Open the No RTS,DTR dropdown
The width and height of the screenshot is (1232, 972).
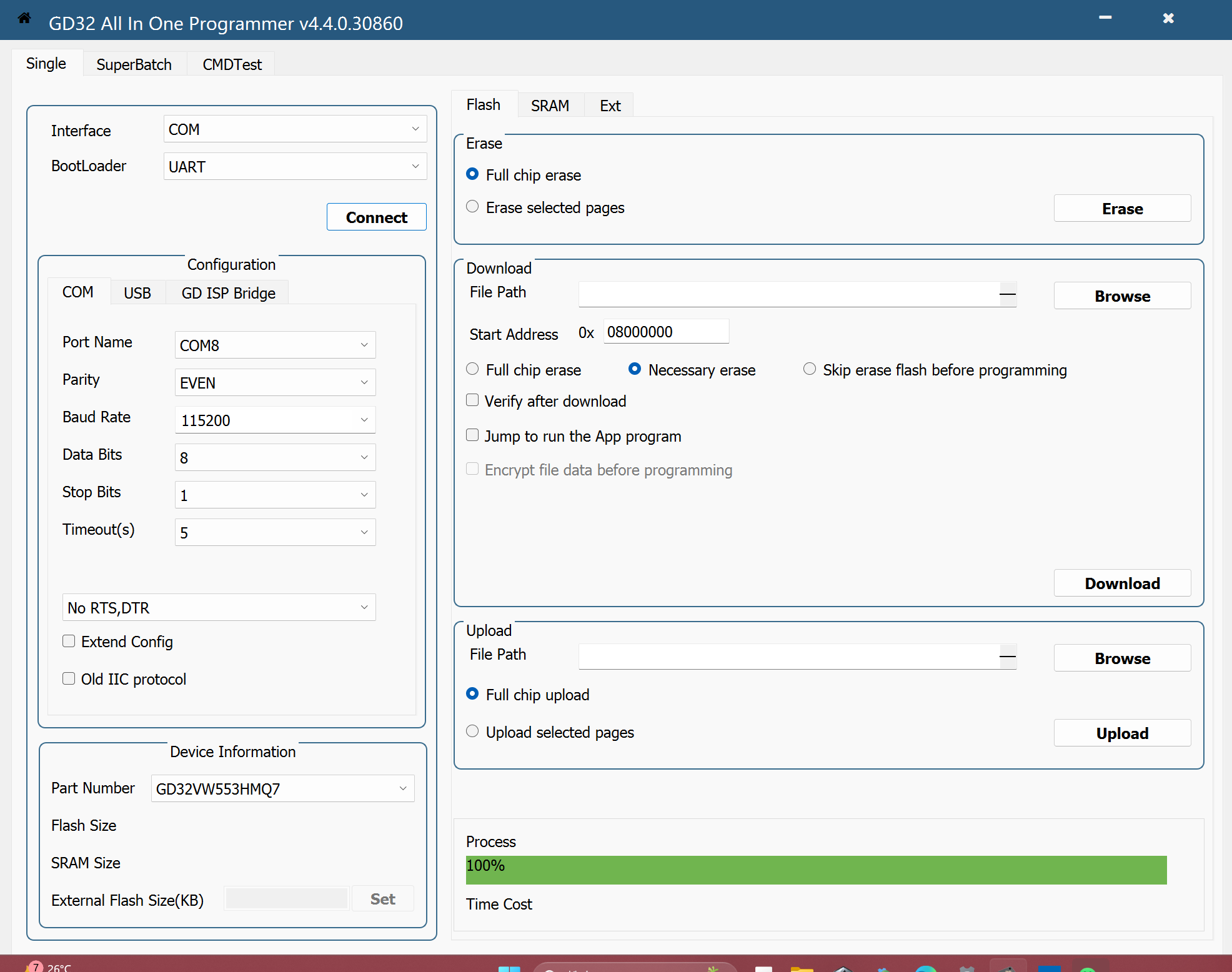219,607
